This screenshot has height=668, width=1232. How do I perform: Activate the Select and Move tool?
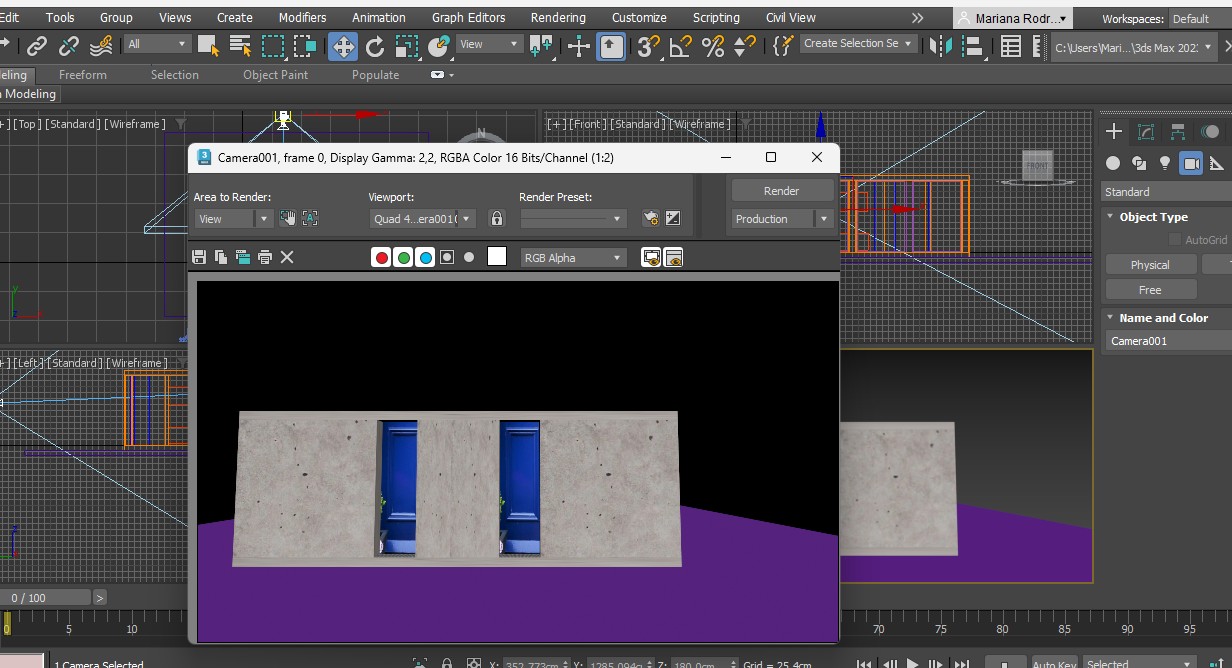tap(342, 46)
